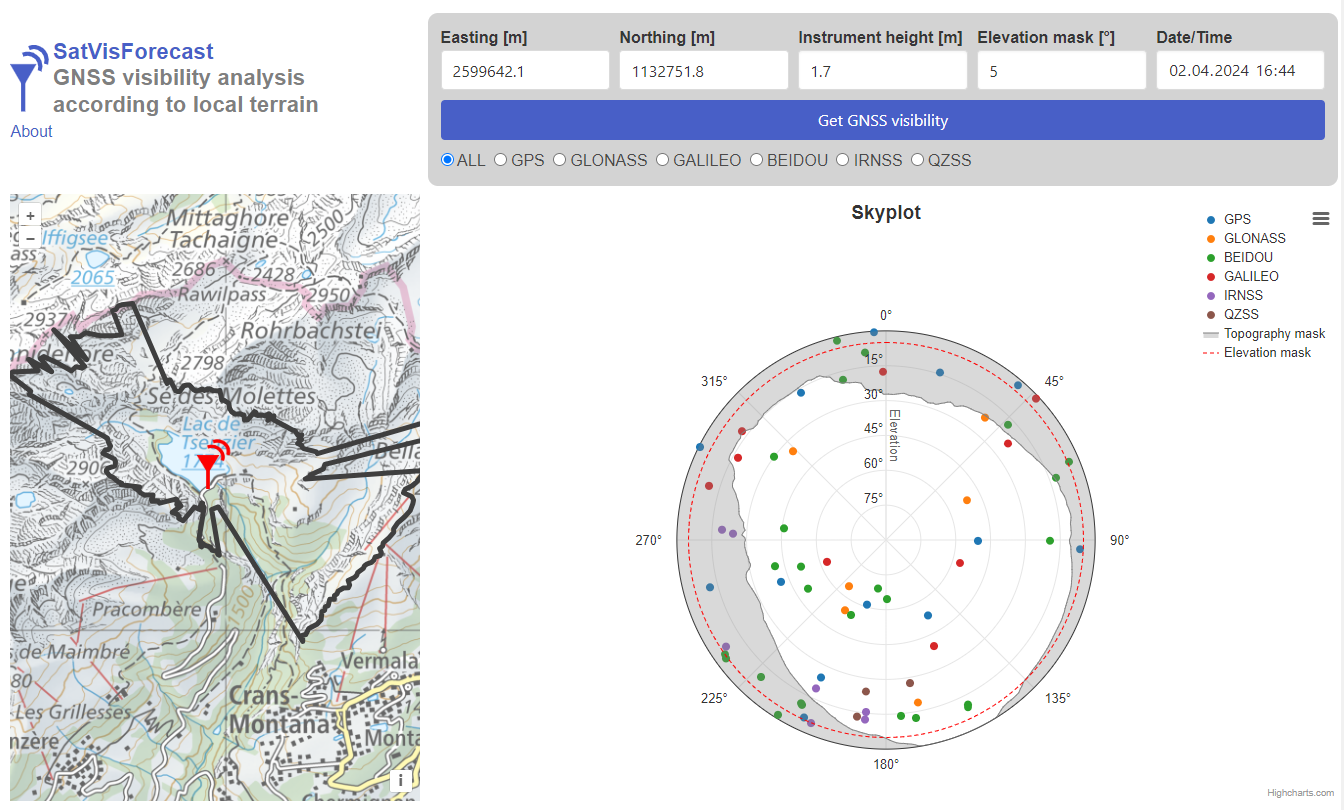Select the QZSS radio button

tap(917, 160)
